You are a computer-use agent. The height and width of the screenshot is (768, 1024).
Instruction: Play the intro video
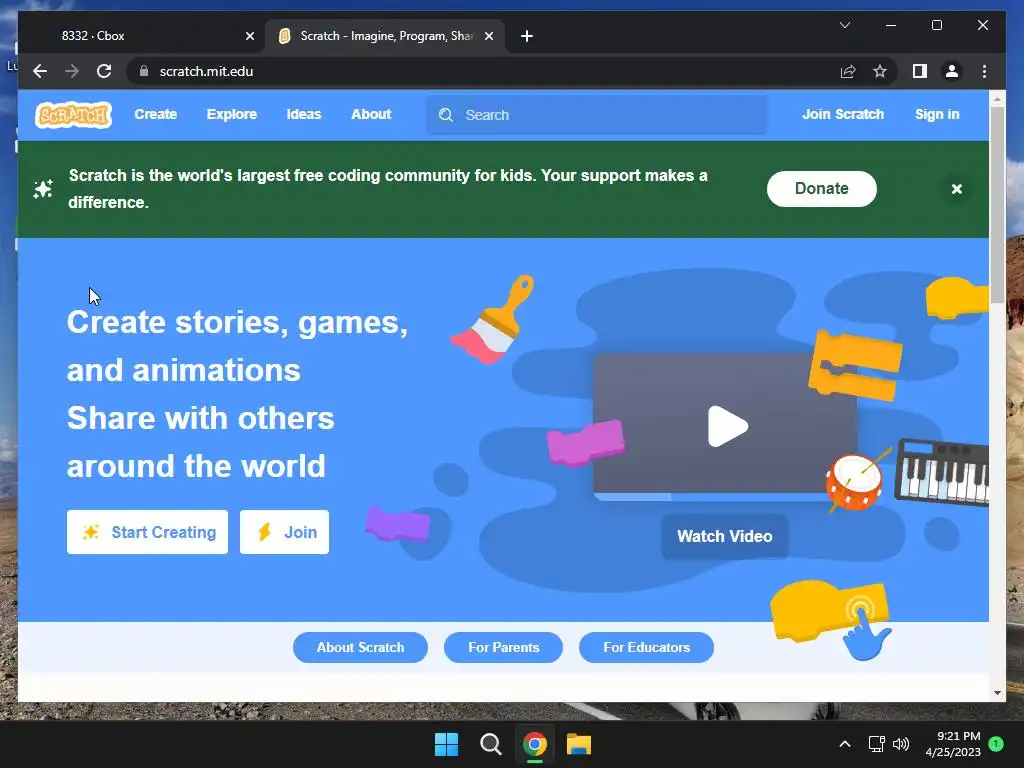pyautogui.click(x=727, y=426)
